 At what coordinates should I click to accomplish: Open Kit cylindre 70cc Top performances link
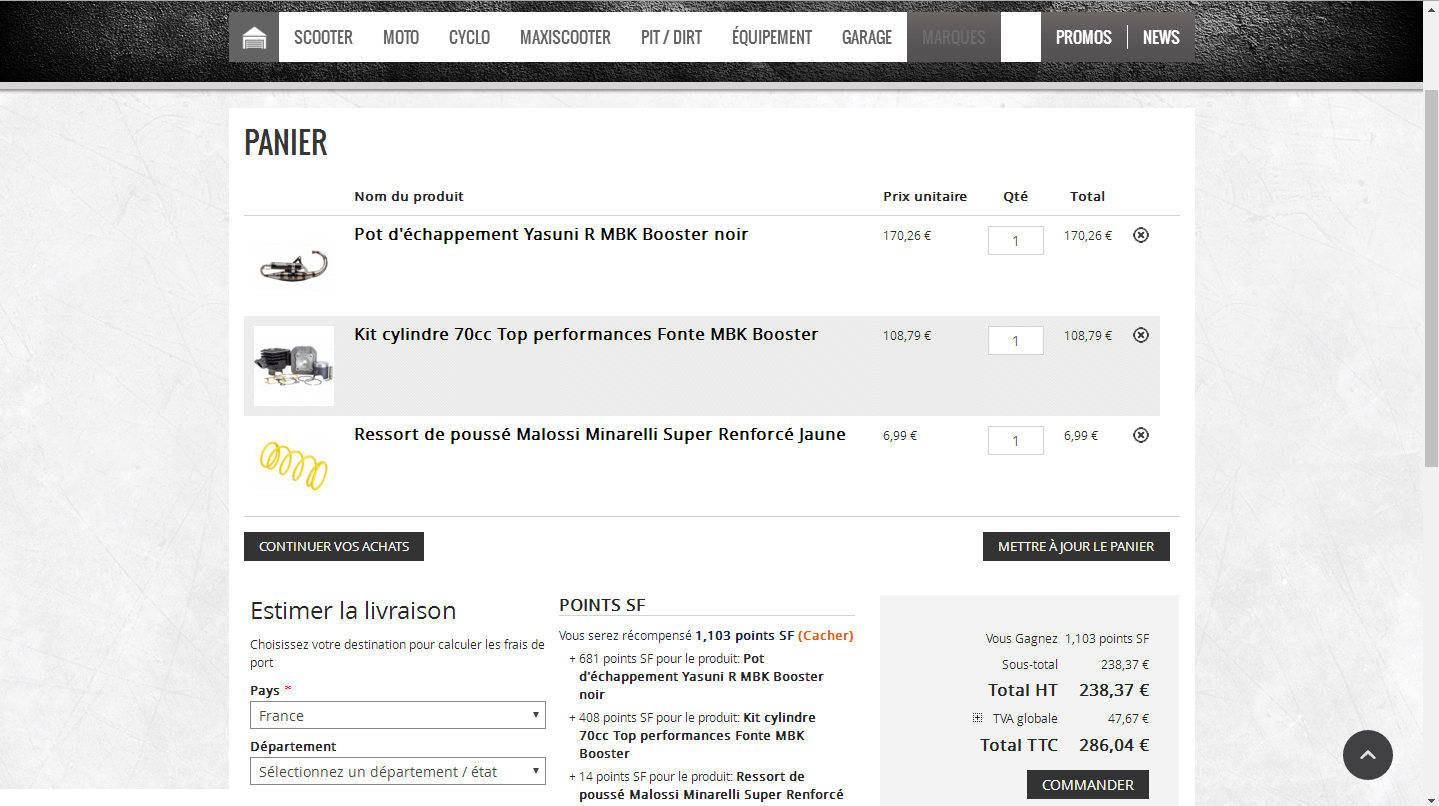(x=586, y=335)
